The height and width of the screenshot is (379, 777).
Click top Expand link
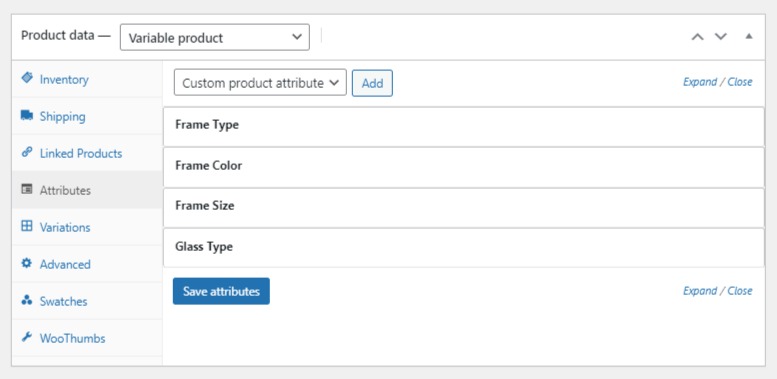[x=700, y=82]
